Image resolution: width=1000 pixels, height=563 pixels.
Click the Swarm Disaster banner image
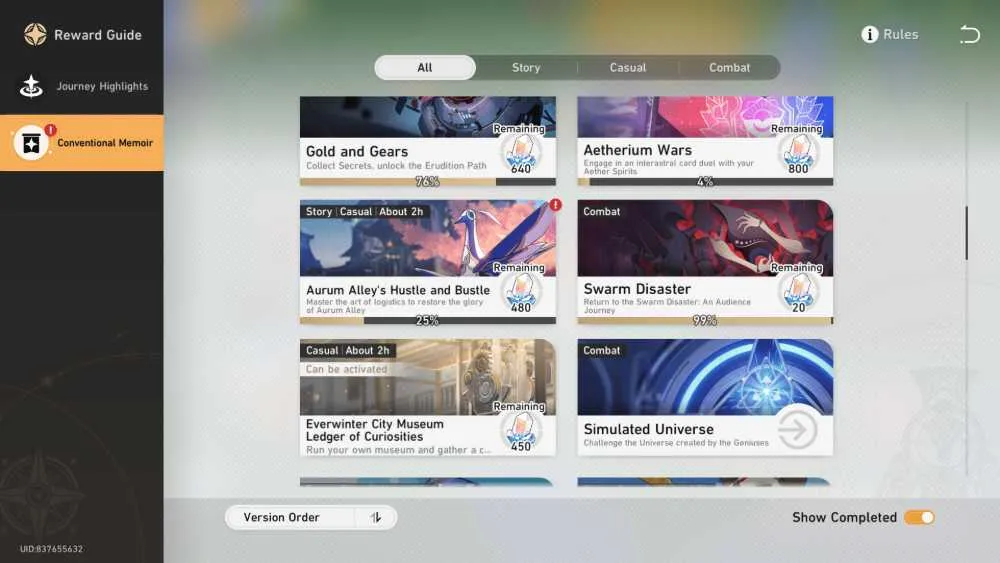point(705,238)
